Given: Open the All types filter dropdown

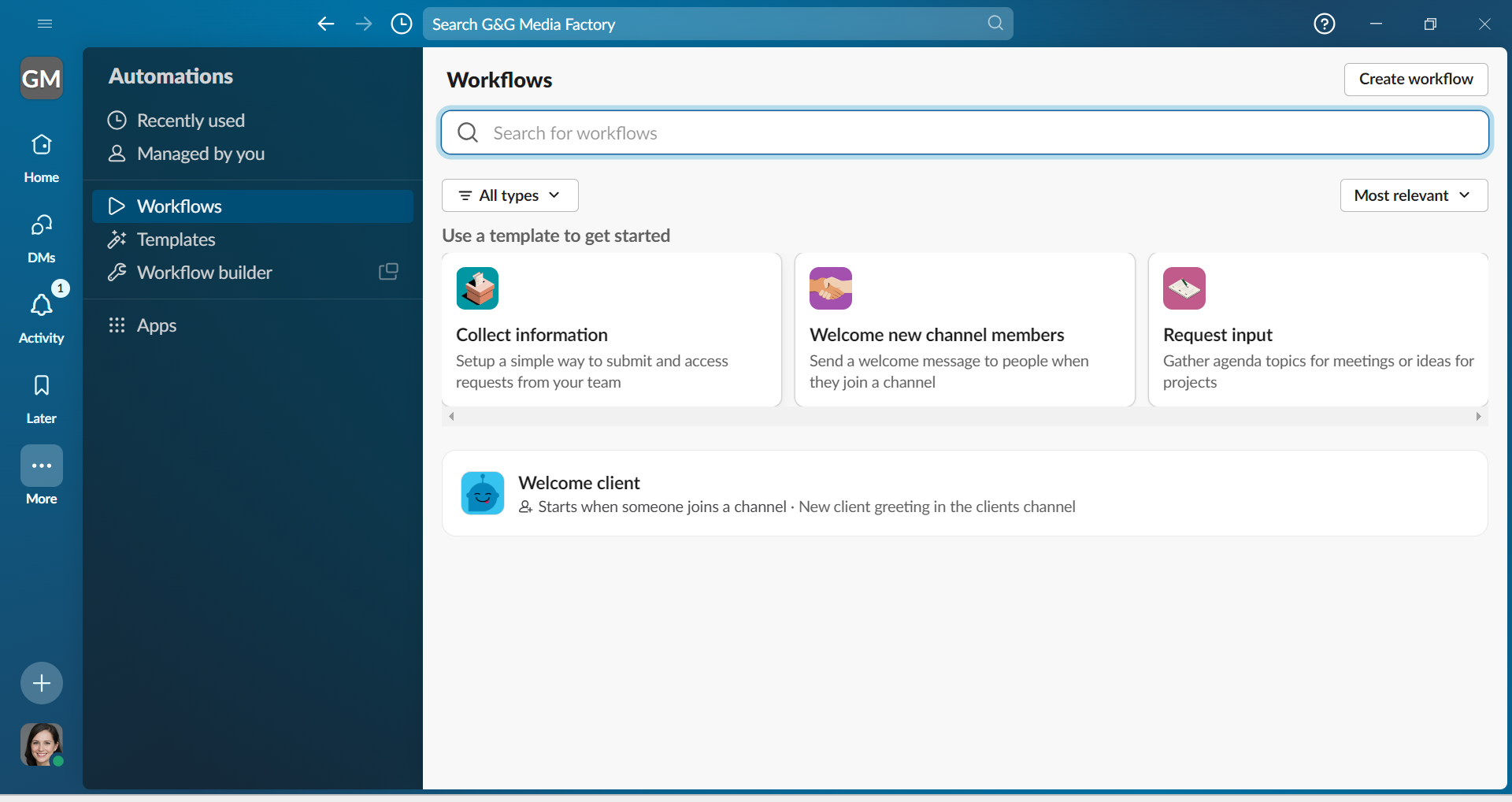Looking at the screenshot, I should tap(510, 195).
